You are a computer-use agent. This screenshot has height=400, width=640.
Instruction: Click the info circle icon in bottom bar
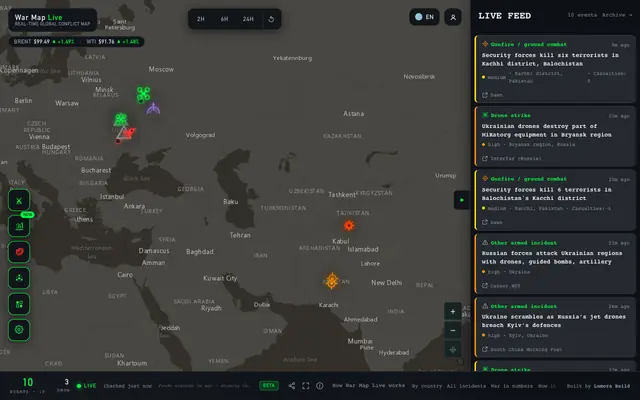click(x=320, y=386)
